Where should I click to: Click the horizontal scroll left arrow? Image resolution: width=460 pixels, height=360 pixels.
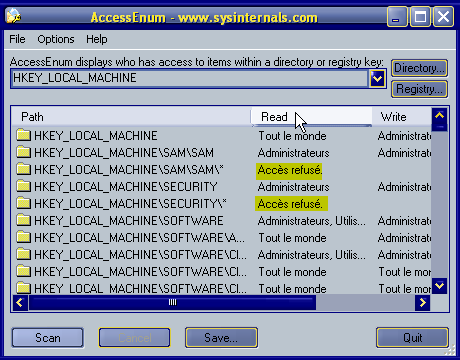coord(20,303)
